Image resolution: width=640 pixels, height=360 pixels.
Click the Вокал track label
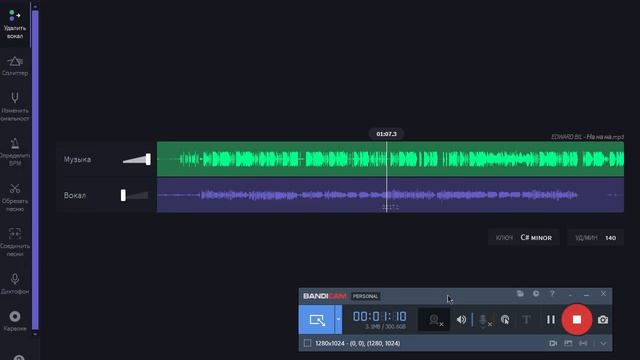tap(75, 195)
